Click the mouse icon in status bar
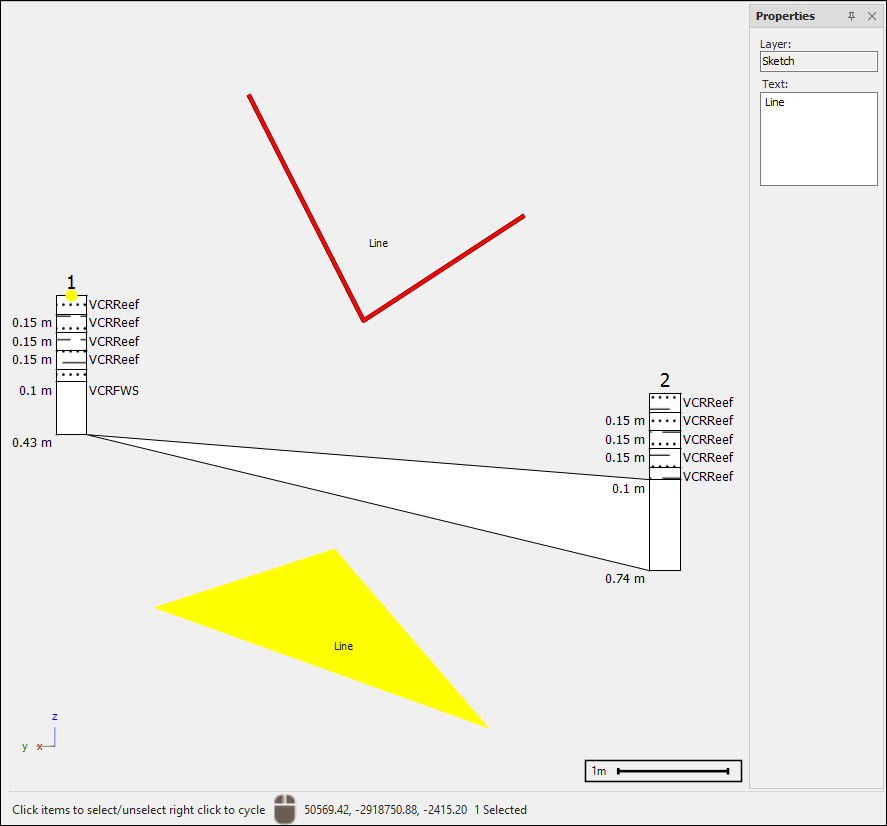The width and height of the screenshot is (887, 826). click(285, 809)
